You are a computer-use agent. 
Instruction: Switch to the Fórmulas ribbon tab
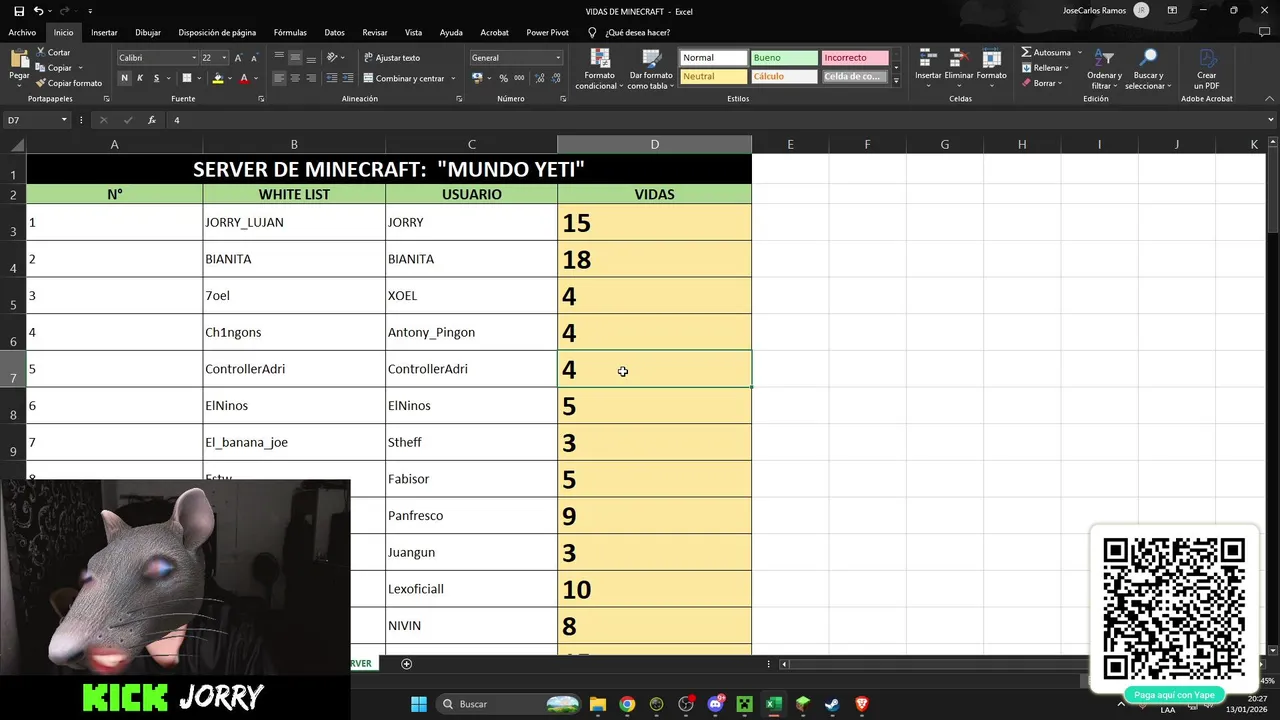pos(290,32)
